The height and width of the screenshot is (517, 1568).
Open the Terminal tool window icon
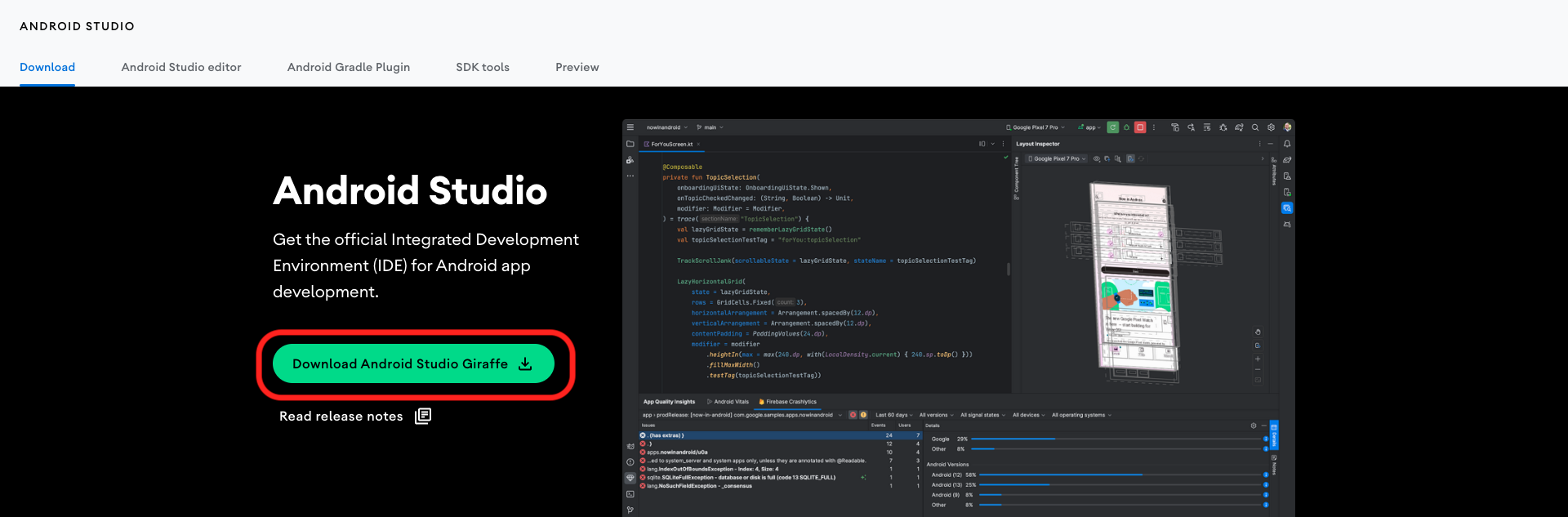pos(630,494)
